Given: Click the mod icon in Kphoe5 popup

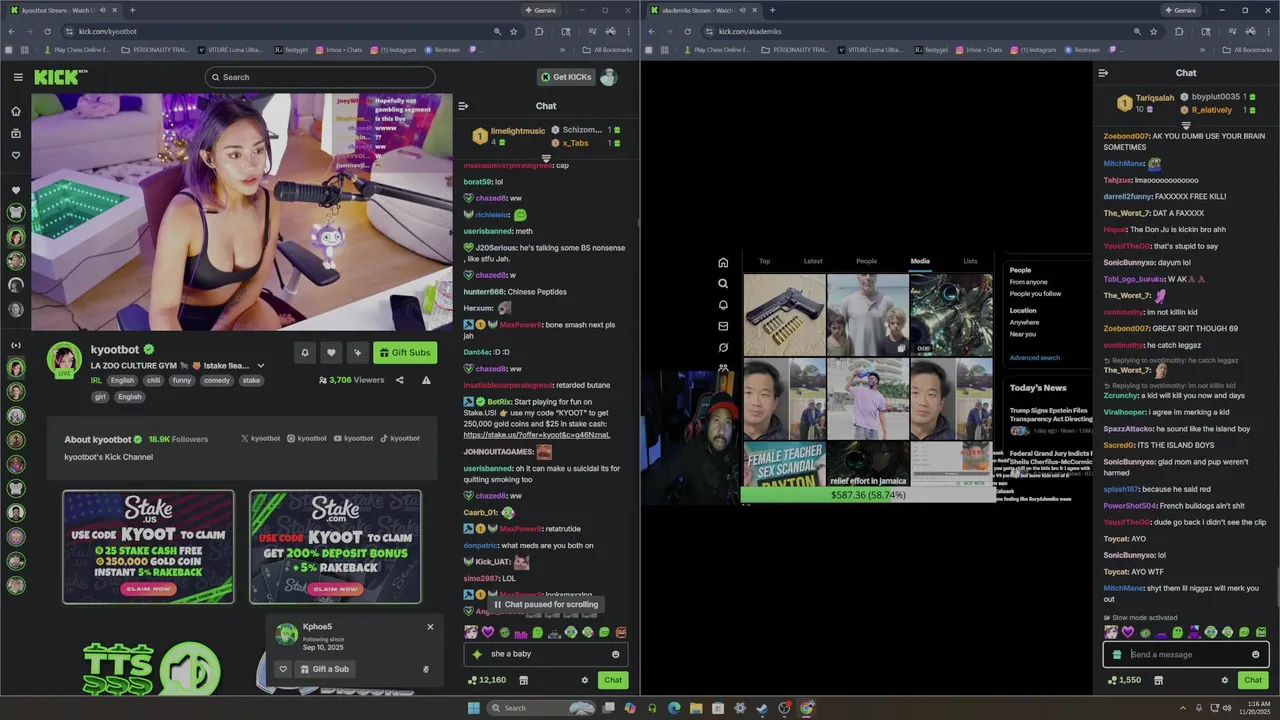Looking at the screenshot, I should [426, 669].
